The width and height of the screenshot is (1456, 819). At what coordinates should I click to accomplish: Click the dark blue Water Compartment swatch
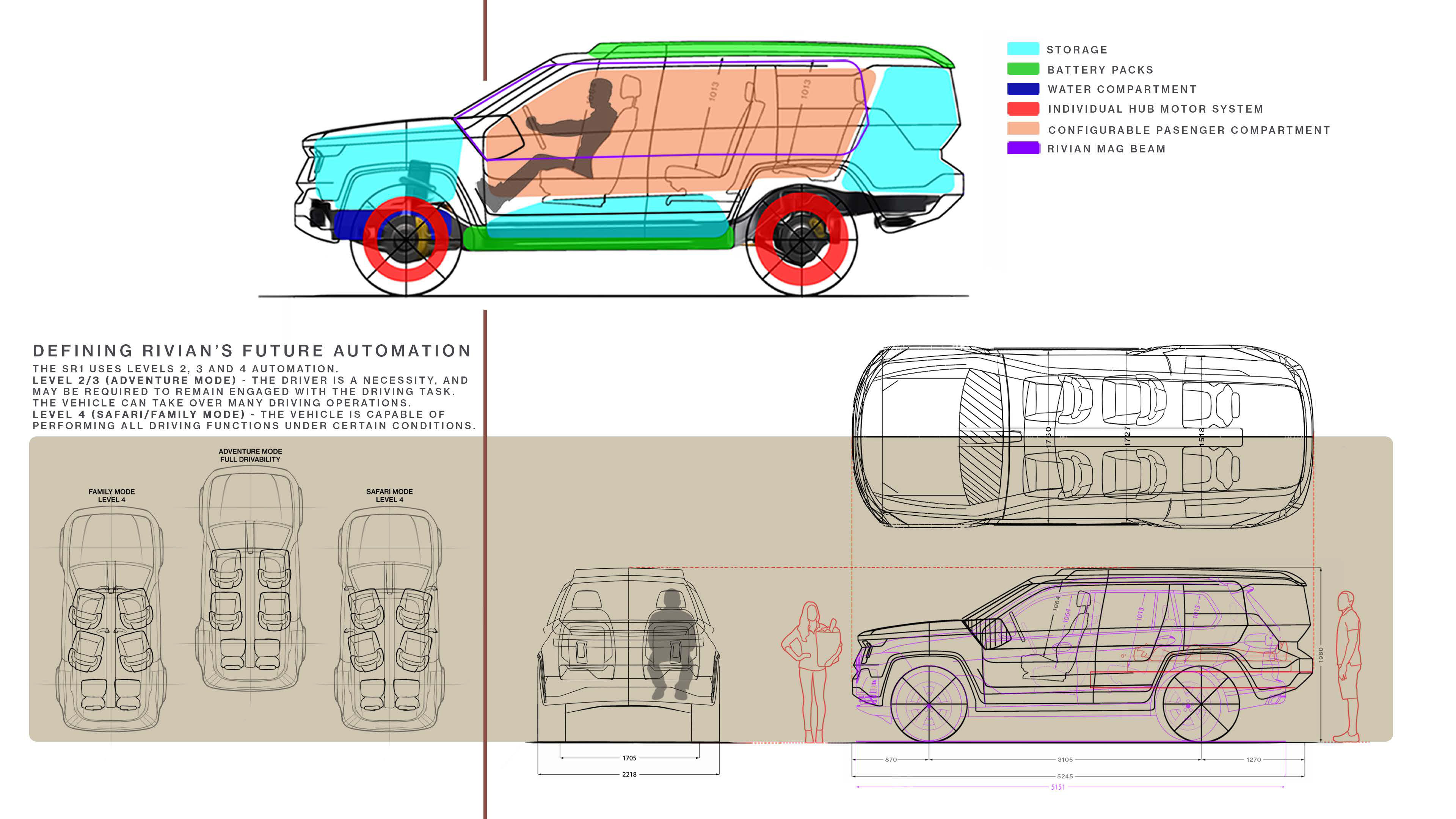[x=1023, y=89]
